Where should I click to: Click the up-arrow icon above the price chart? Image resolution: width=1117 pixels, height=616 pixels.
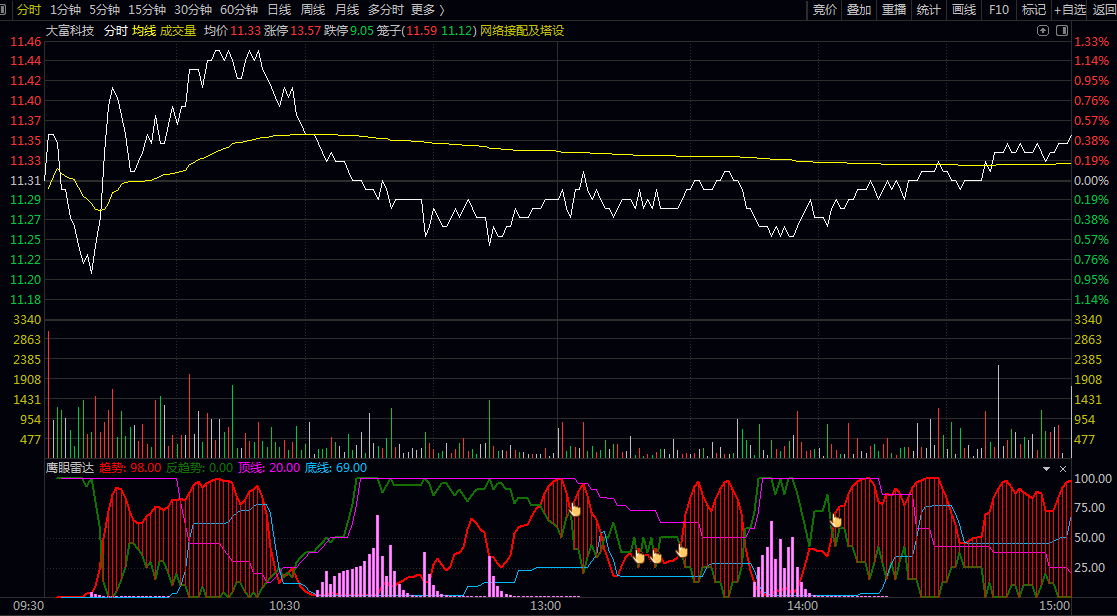[x=1043, y=31]
